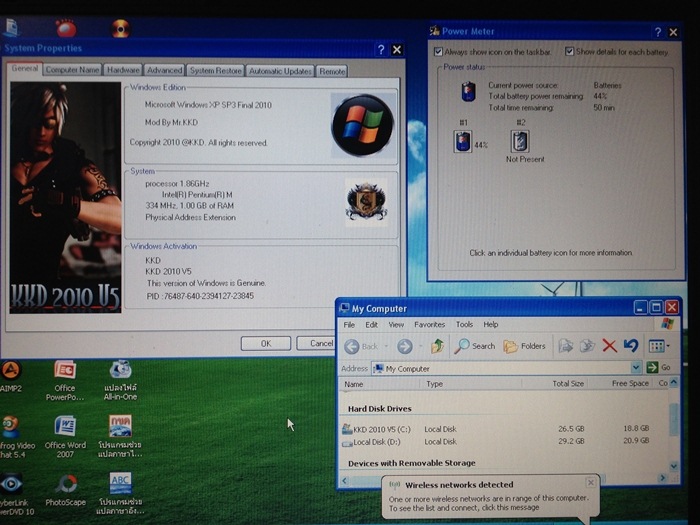
Task: Click the blue Undo arrow icon
Action: pos(631,346)
